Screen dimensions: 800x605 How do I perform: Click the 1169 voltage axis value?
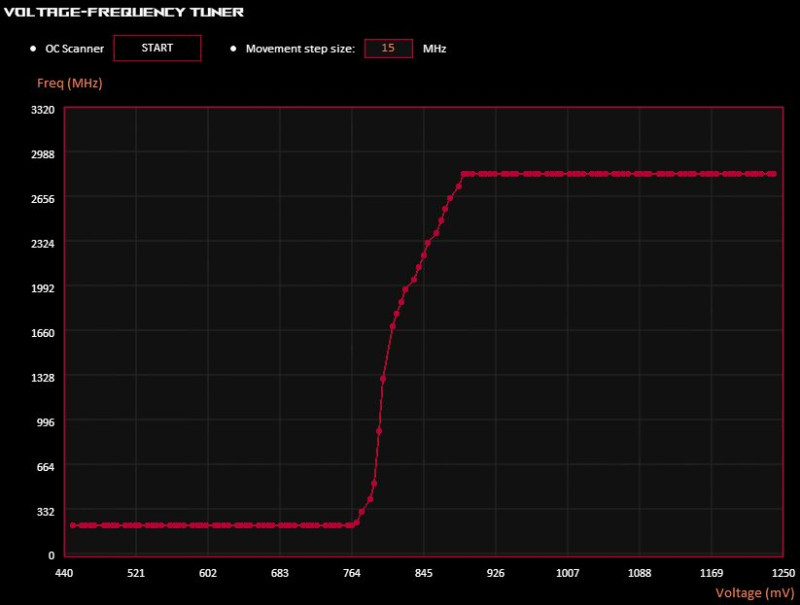point(711,573)
